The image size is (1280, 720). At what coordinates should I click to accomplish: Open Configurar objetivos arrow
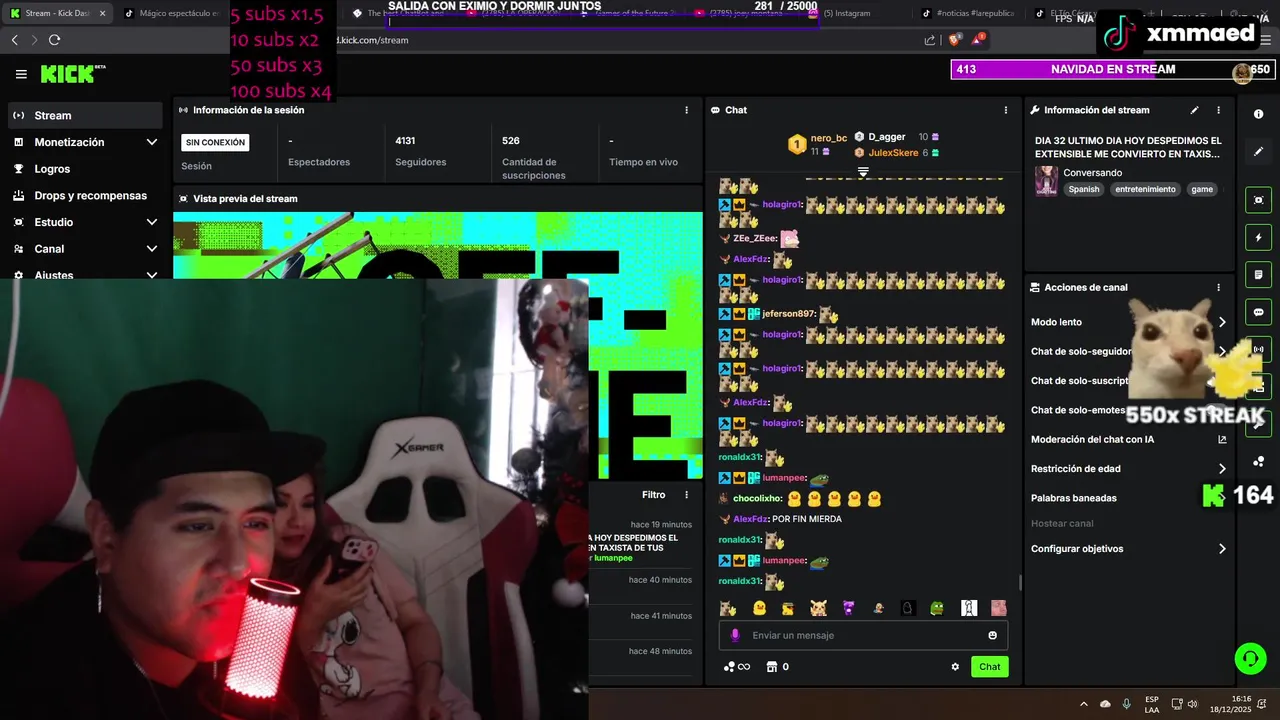(x=1222, y=549)
